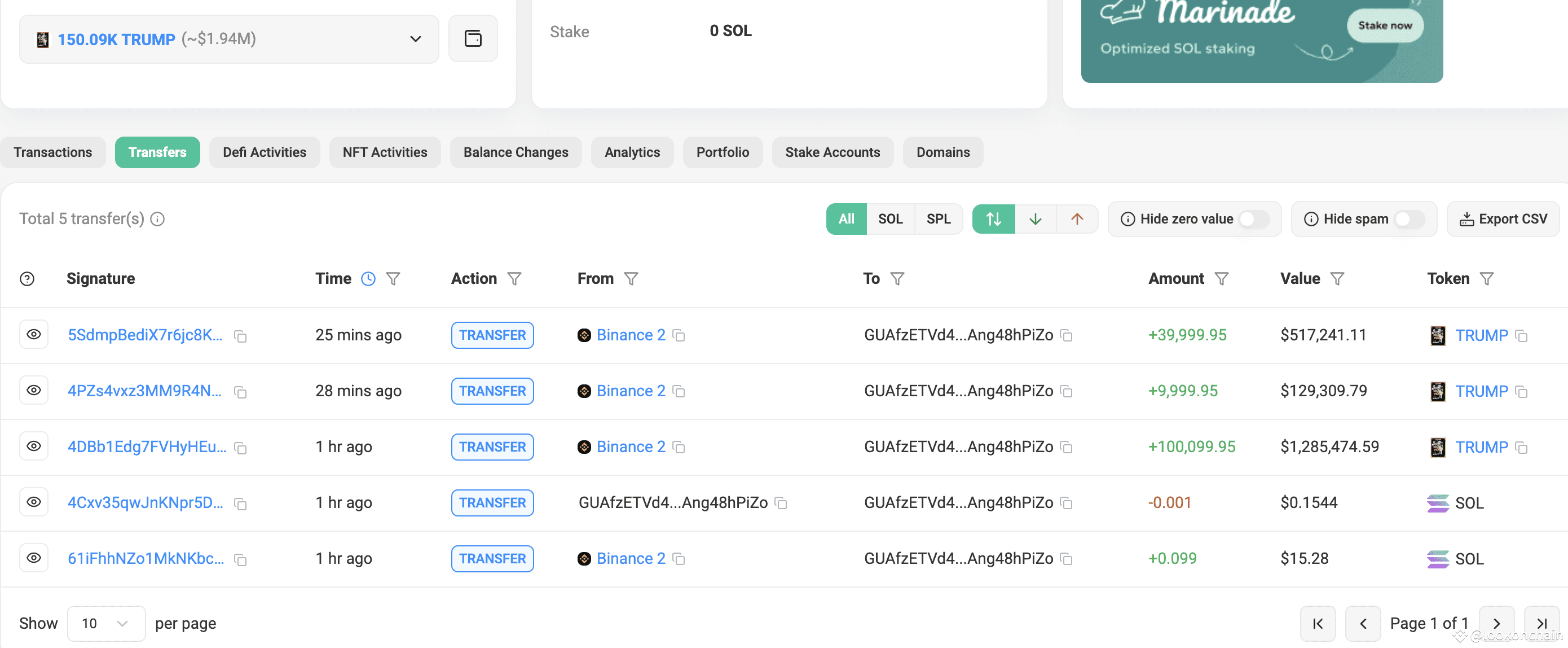1568x648 pixels.
Task: Open the From column filter funnel
Action: coord(631,279)
